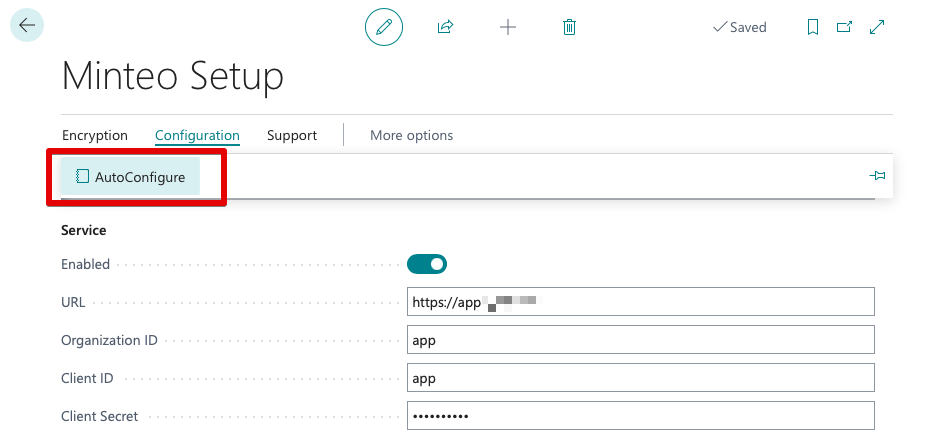Click into the URL field

click(641, 302)
